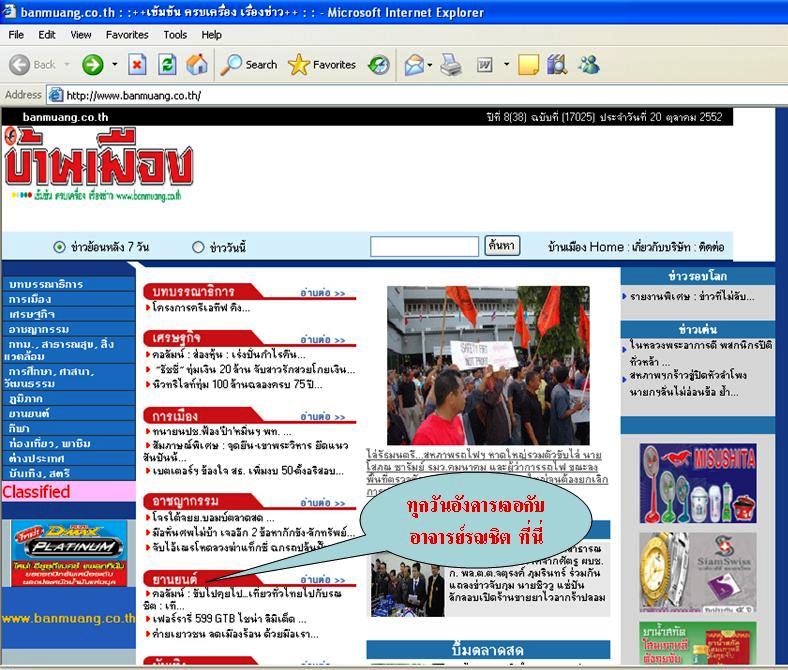Select the ข่าวย้อนหลัง 7 วัน radio button

click(59, 247)
